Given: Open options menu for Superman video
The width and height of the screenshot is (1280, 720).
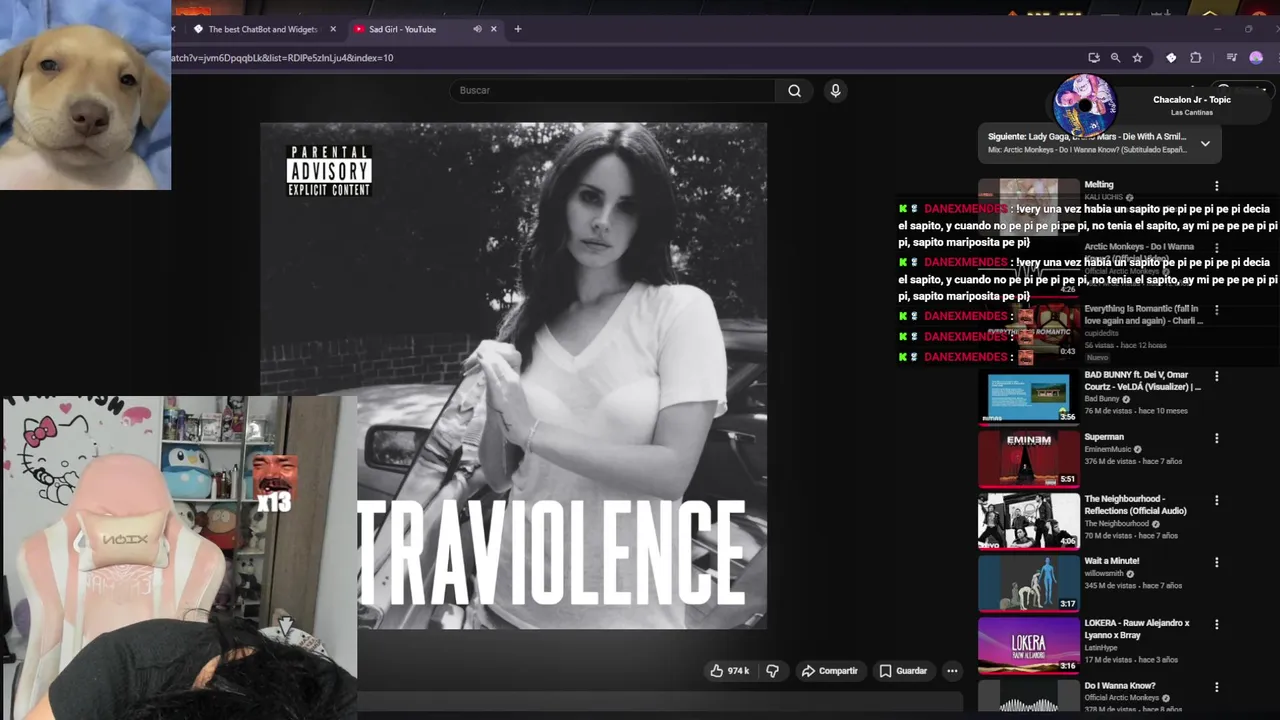Looking at the screenshot, I should click(x=1216, y=438).
